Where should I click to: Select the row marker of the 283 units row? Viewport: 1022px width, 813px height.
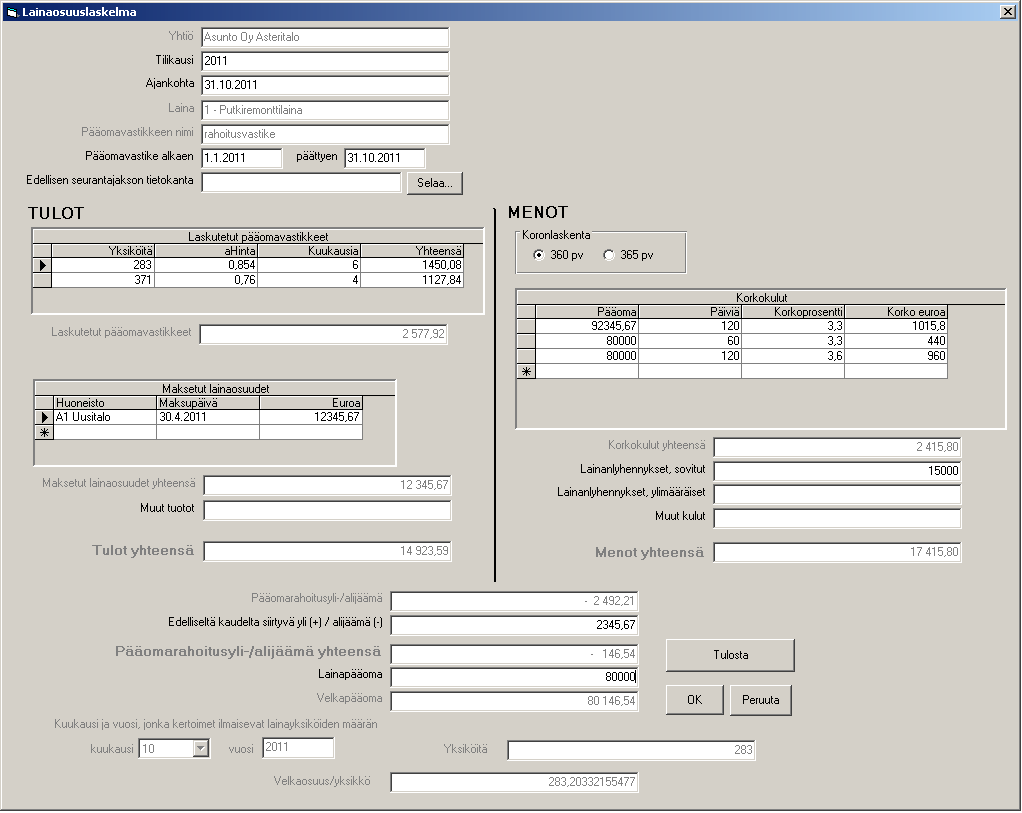[x=42, y=265]
